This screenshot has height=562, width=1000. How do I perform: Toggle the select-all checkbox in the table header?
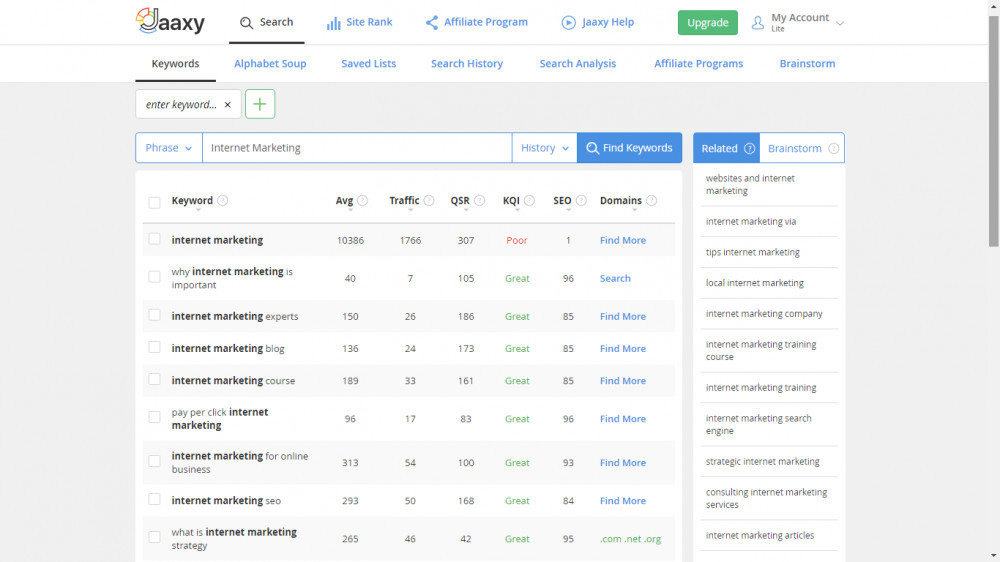point(154,202)
